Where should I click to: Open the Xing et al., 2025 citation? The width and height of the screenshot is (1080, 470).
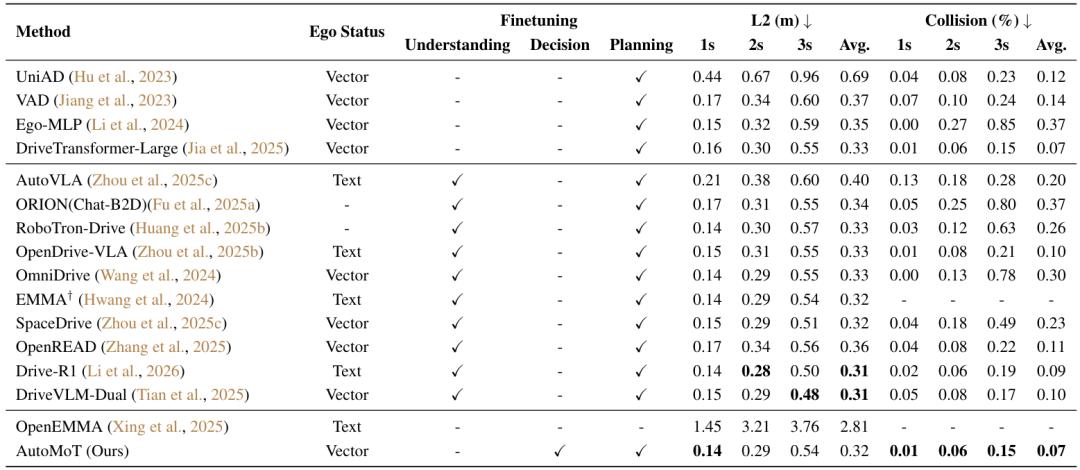[x=166, y=427]
